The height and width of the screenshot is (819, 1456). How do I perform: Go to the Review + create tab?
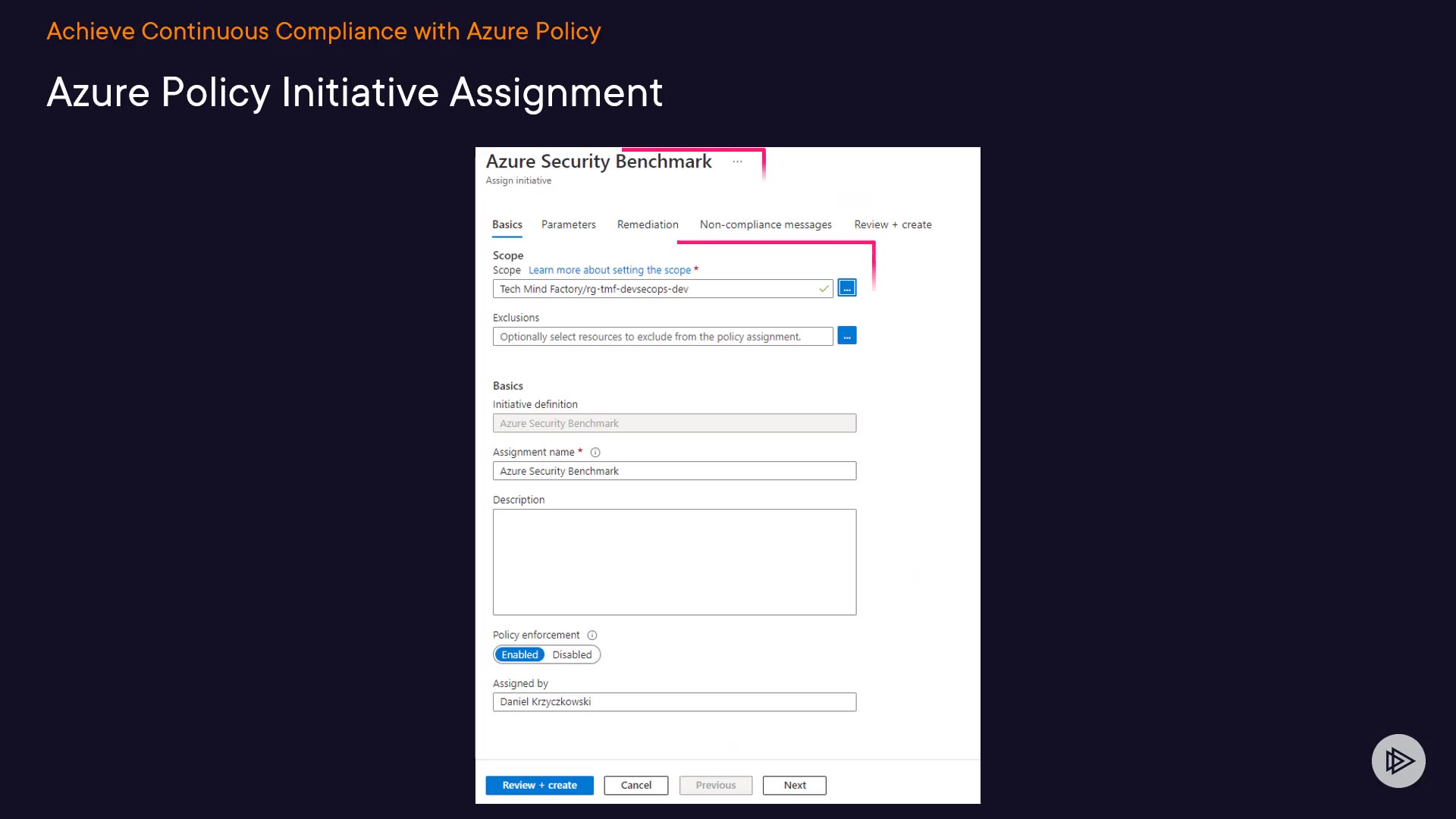pyautogui.click(x=893, y=224)
